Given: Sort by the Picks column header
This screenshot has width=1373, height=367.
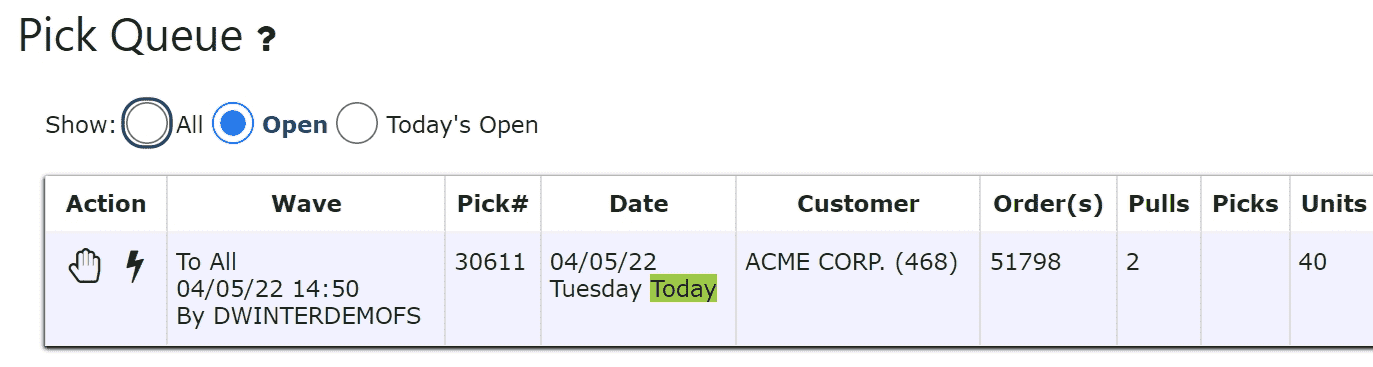Looking at the screenshot, I should click(x=1245, y=204).
